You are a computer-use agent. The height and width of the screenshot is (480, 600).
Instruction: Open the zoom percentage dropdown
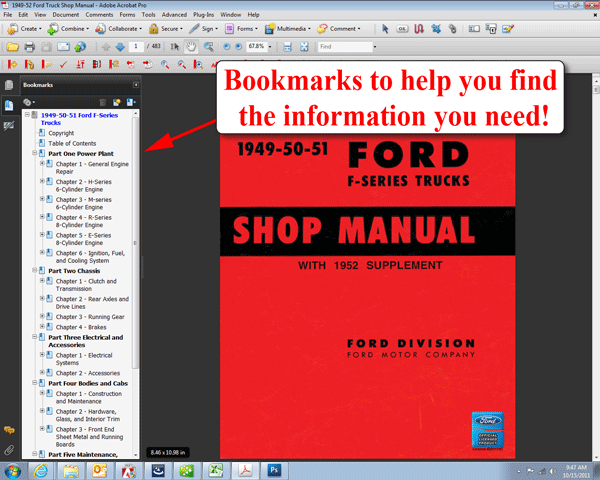pos(271,47)
